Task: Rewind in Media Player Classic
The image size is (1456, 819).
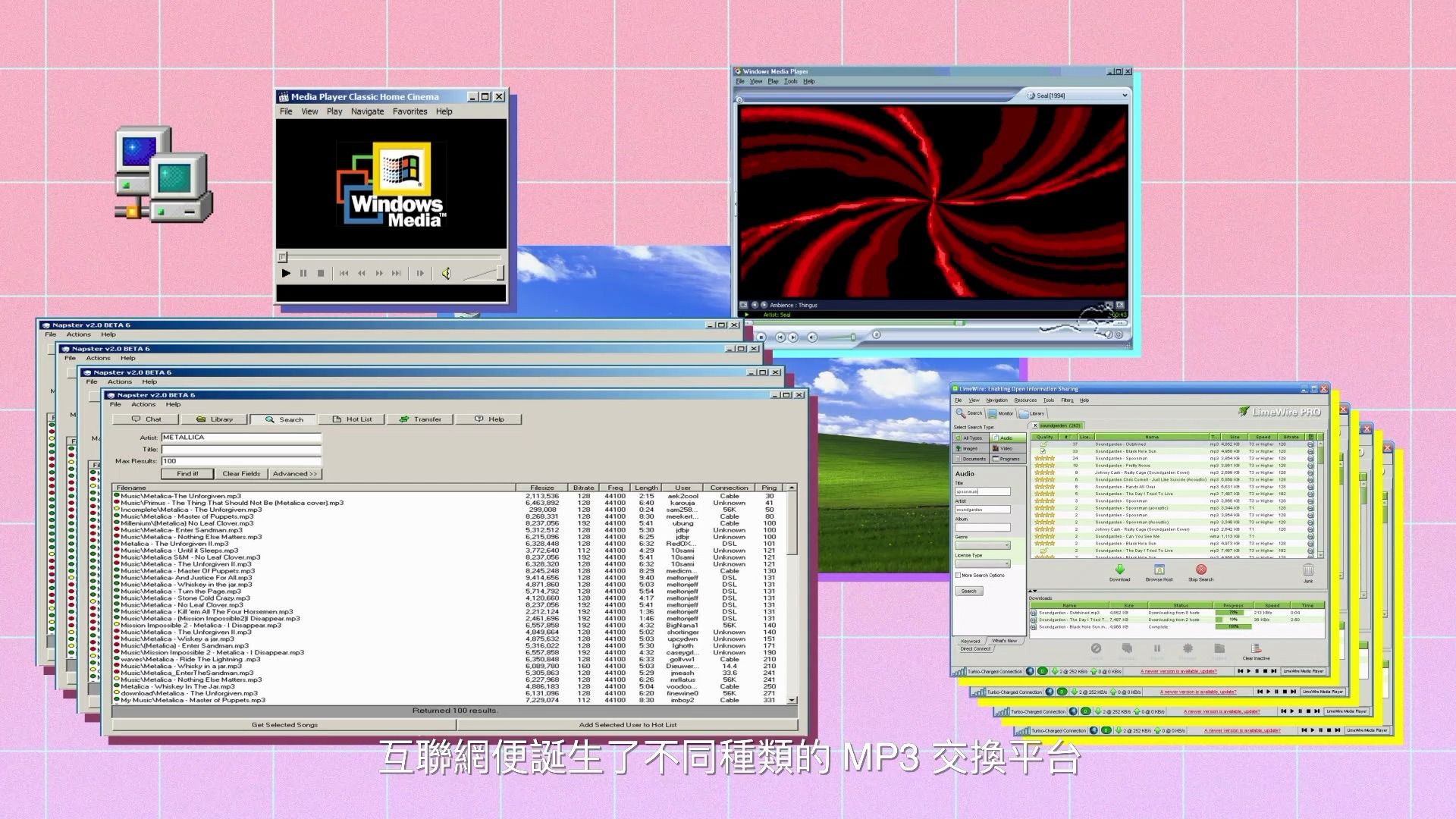Action: [362, 273]
